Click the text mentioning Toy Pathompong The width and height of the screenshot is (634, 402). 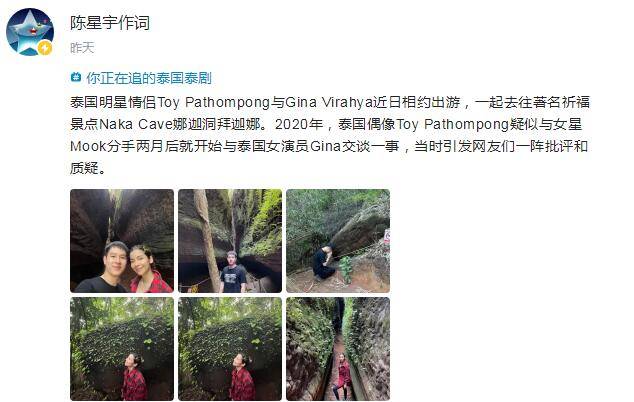click(x=213, y=102)
